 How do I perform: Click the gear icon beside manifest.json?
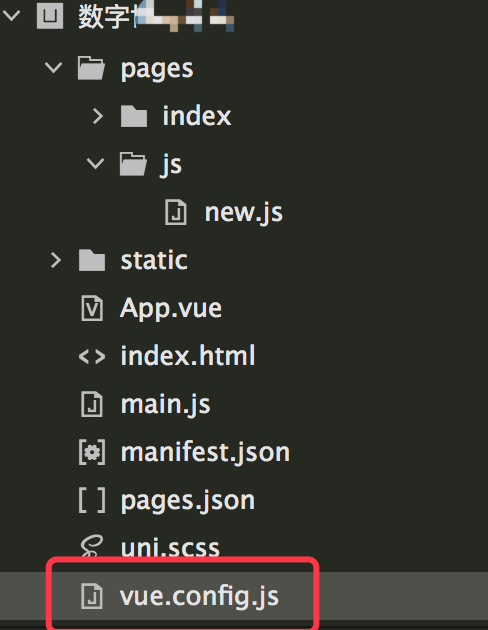tap(92, 452)
